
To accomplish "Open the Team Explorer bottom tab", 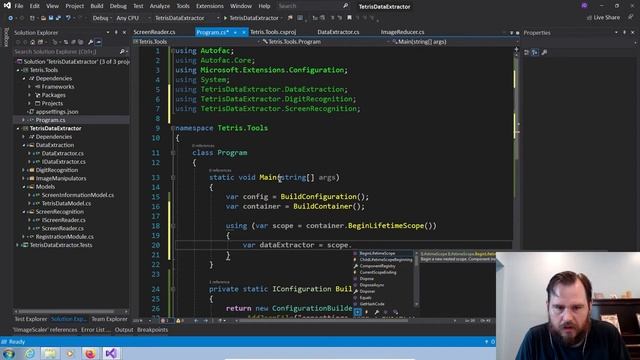I will tap(109, 319).
